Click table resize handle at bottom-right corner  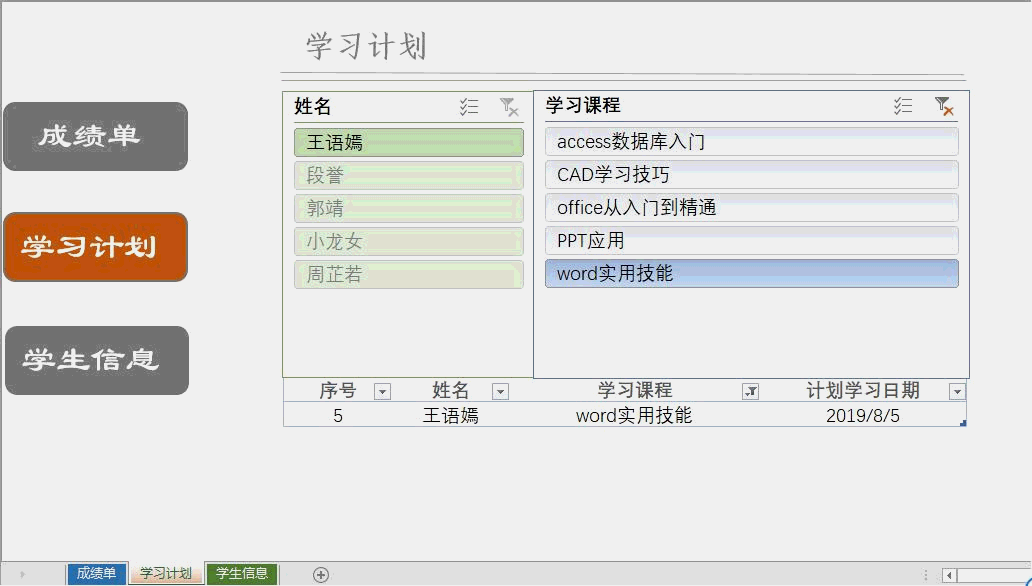point(963,423)
